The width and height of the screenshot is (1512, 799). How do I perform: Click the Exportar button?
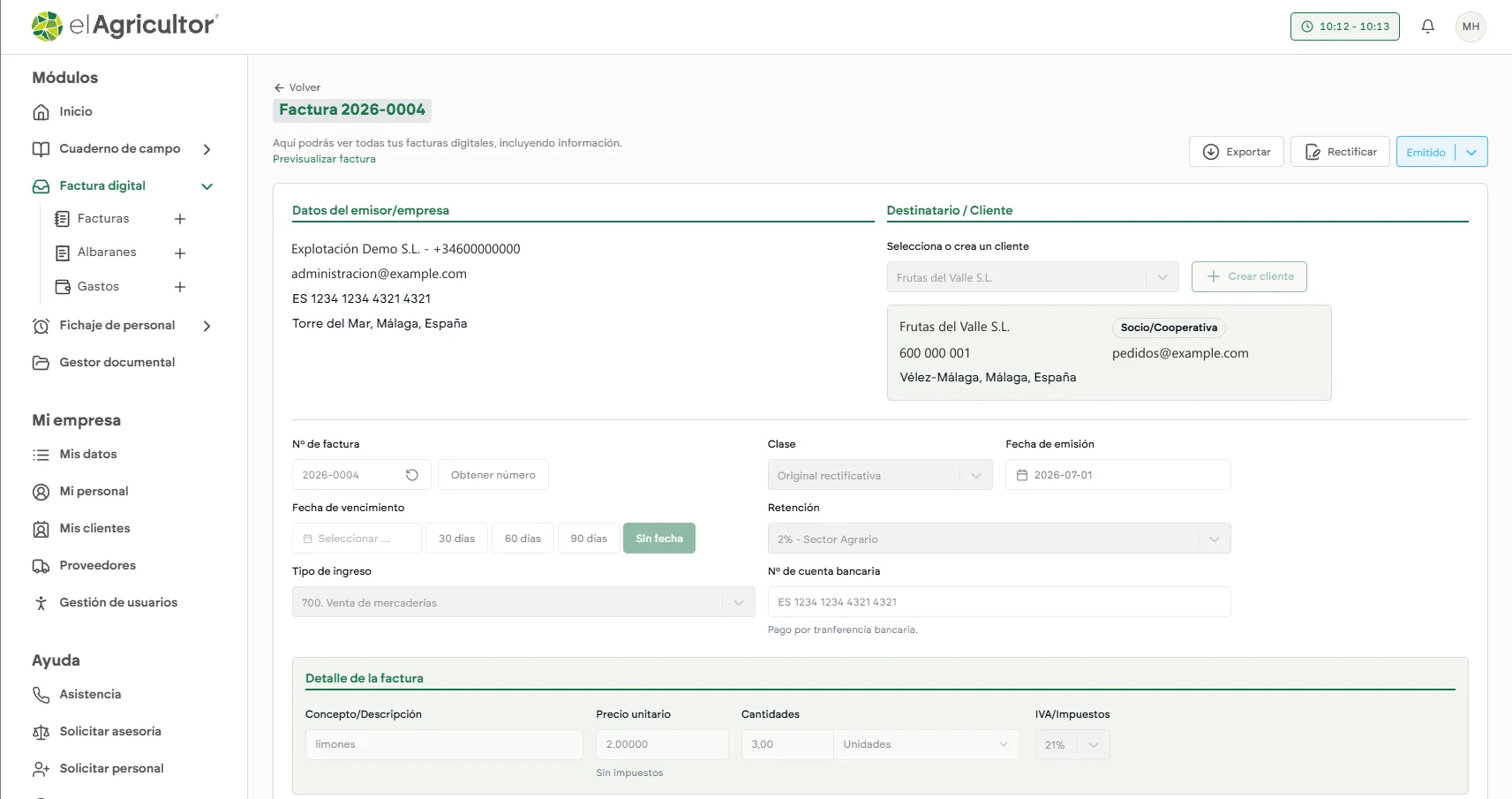(x=1237, y=152)
